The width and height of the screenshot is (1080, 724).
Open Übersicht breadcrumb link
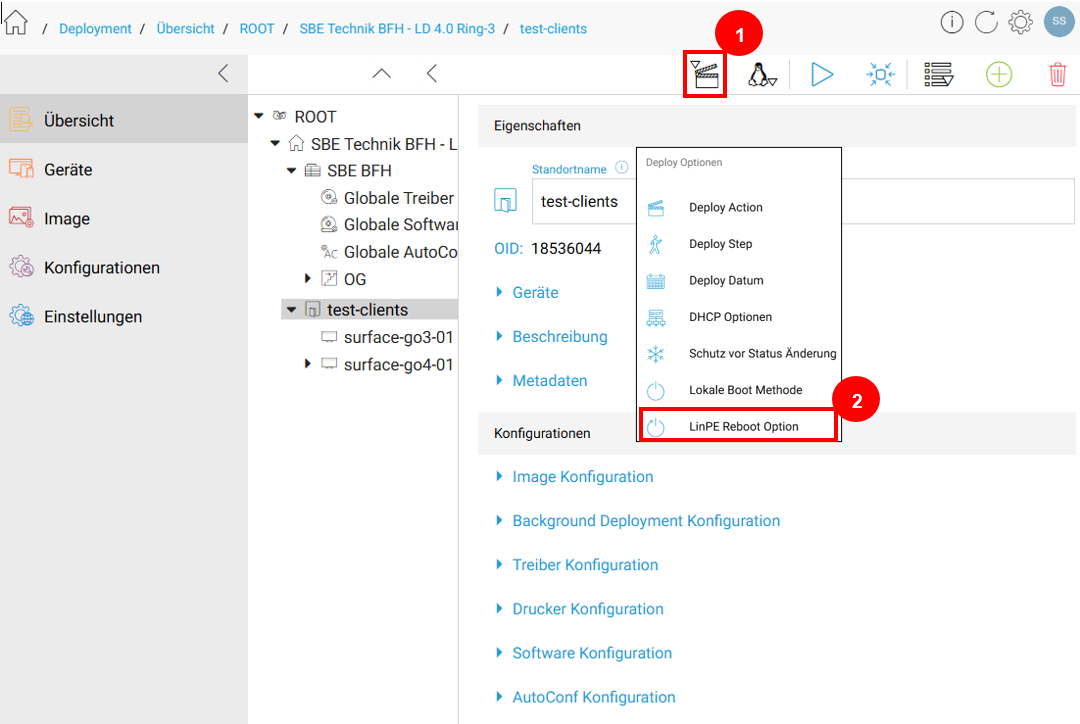pos(185,29)
